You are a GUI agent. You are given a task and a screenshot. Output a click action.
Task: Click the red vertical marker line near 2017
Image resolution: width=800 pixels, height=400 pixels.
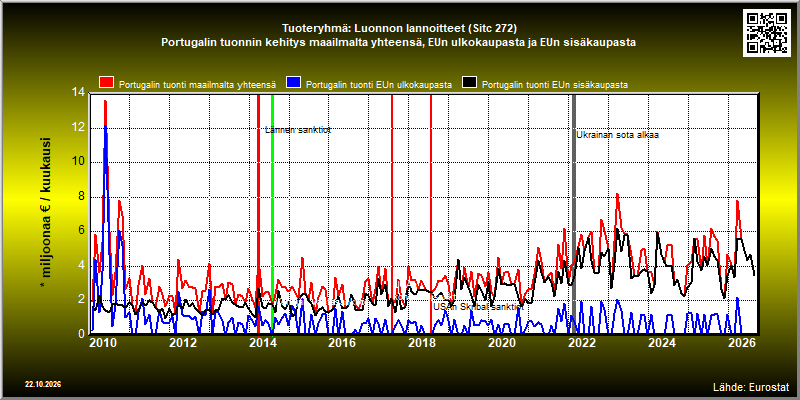pos(392,214)
